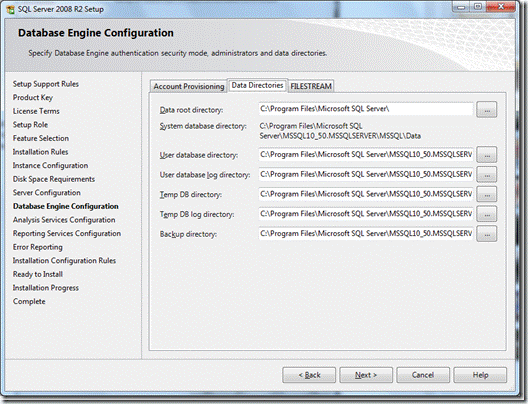
Task: Click the User database log directory field
Action: pyautogui.click(x=366, y=174)
